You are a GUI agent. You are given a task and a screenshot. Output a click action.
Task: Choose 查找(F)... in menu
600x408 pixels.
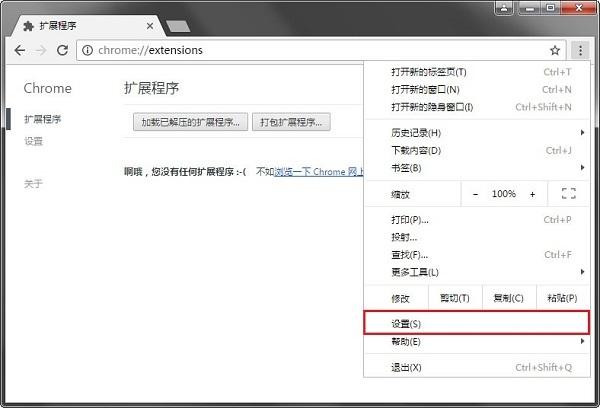pyautogui.click(x=476, y=255)
